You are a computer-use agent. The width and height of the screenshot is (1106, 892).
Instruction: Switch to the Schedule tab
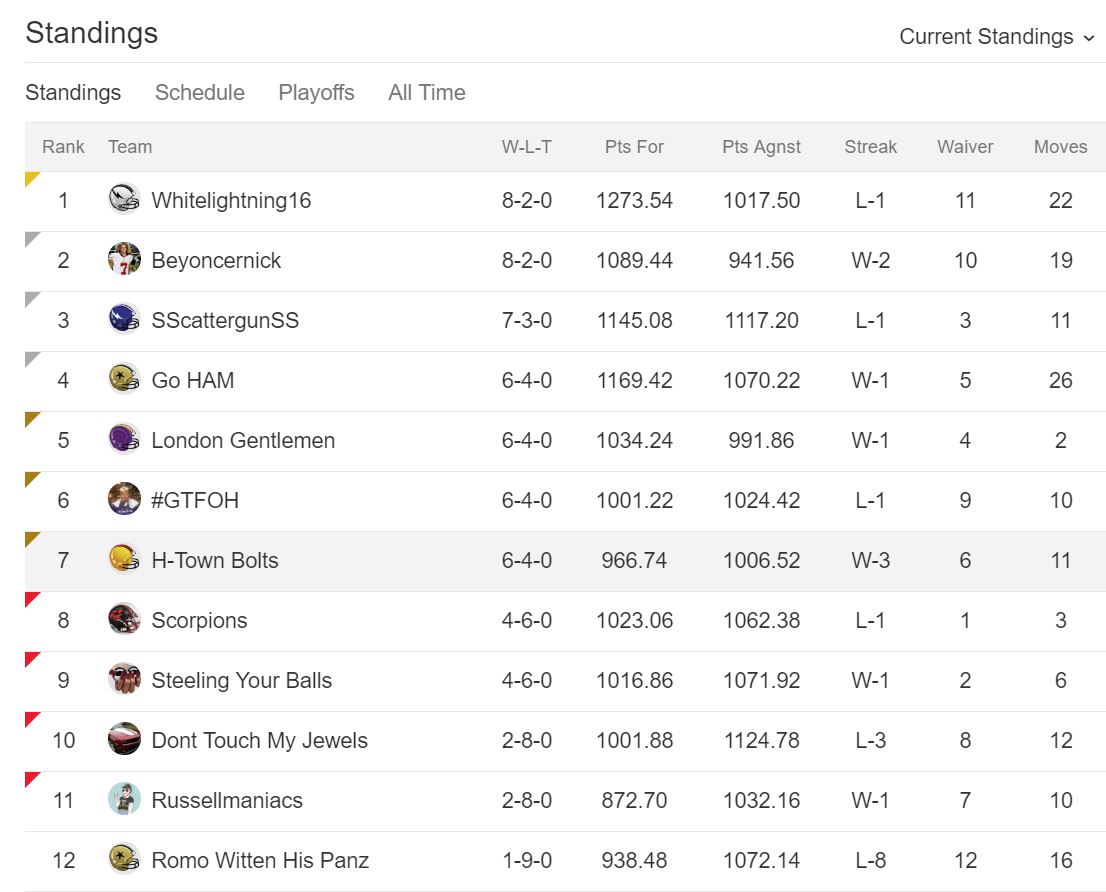[199, 93]
